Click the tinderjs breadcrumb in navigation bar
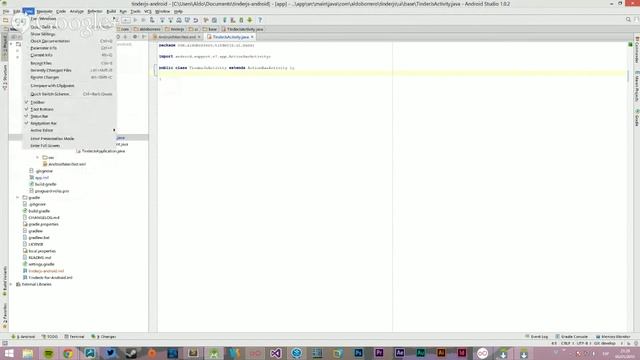This screenshot has width=640, height=360. point(175,29)
